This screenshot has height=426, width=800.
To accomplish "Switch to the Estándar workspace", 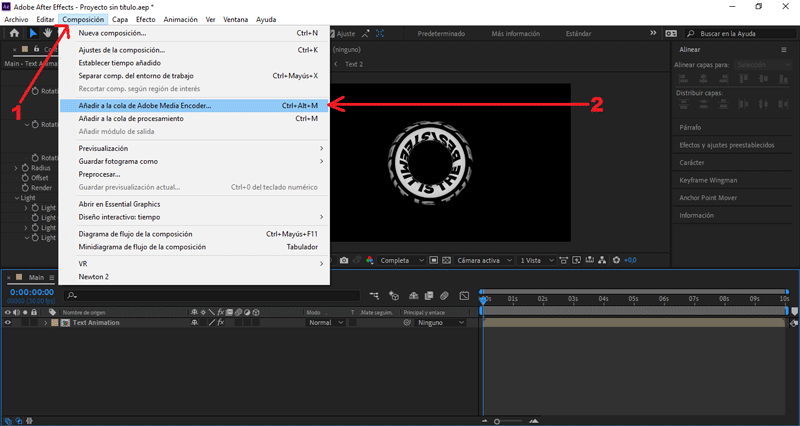I will 579,34.
